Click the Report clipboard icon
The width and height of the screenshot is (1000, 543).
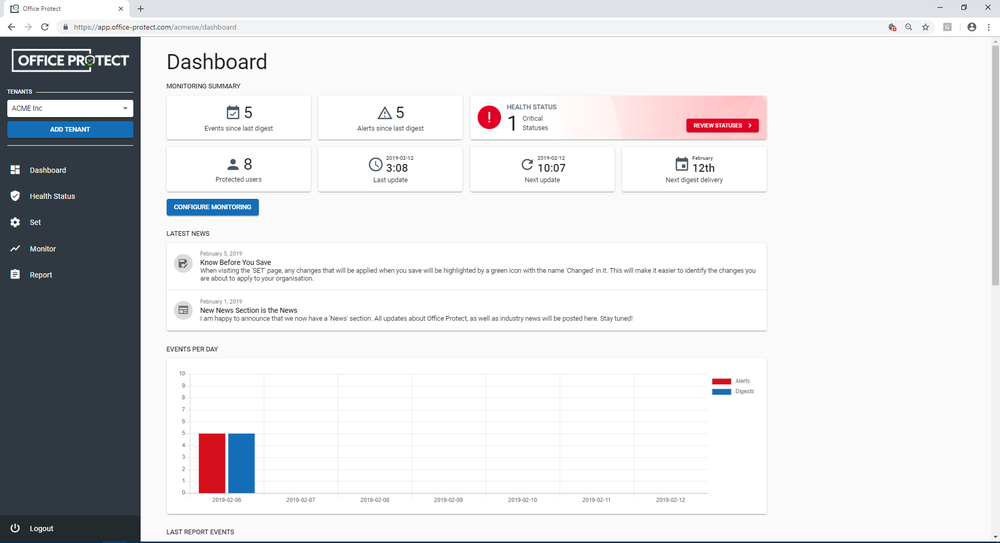[x=15, y=274]
